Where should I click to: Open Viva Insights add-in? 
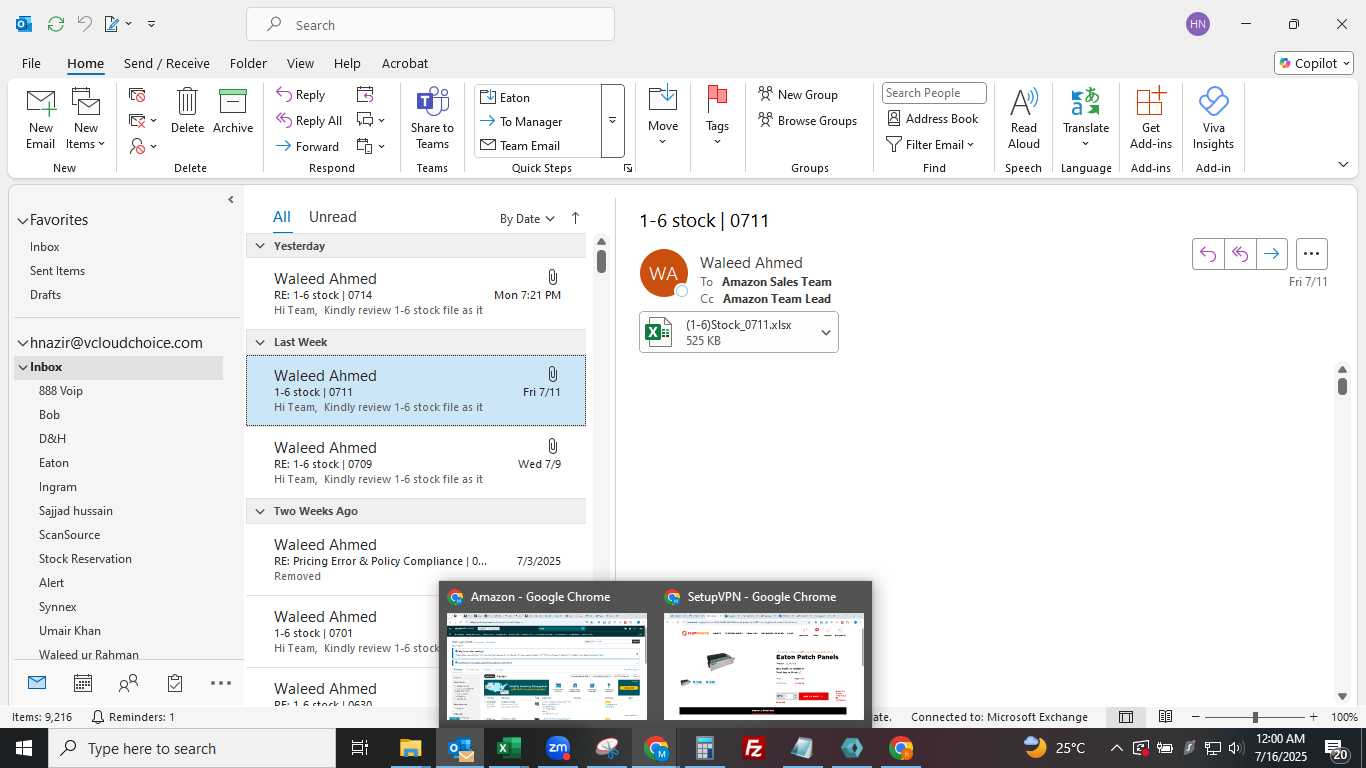(1213, 119)
